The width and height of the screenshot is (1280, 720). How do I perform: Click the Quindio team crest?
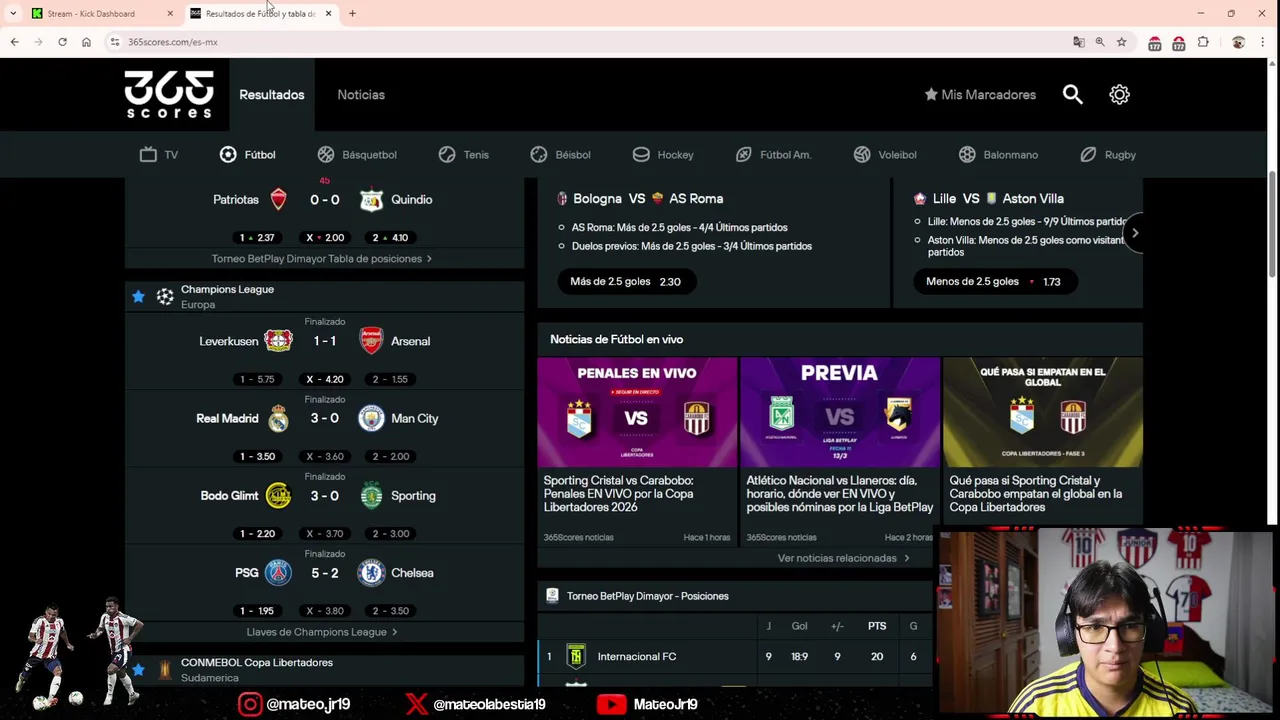click(x=371, y=200)
